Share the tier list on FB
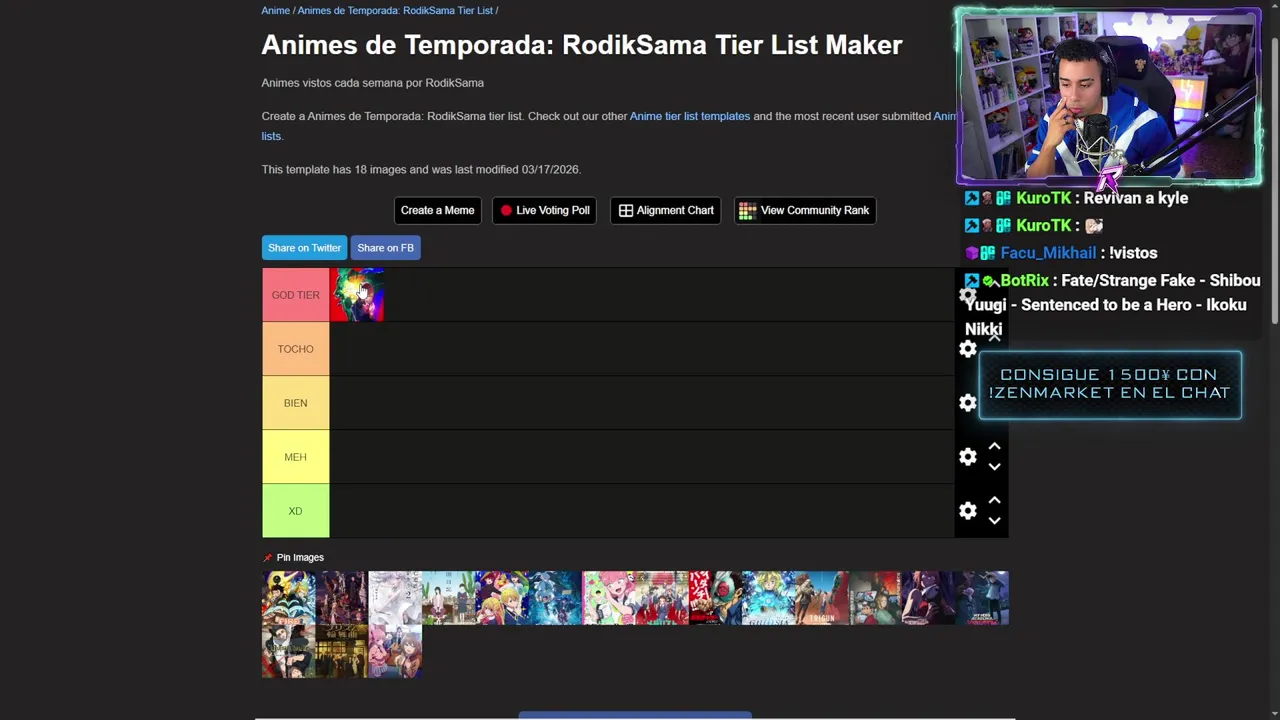The height and width of the screenshot is (720, 1280). (x=385, y=248)
